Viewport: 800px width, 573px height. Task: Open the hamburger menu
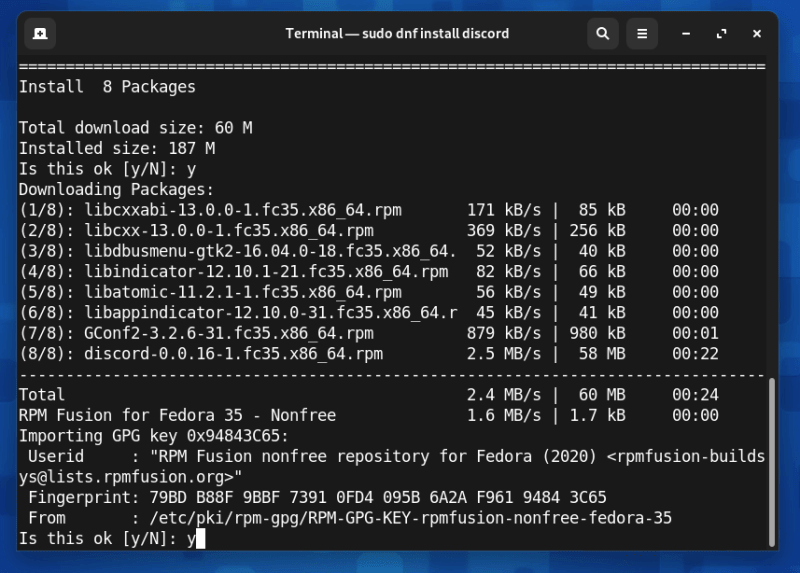coord(642,34)
